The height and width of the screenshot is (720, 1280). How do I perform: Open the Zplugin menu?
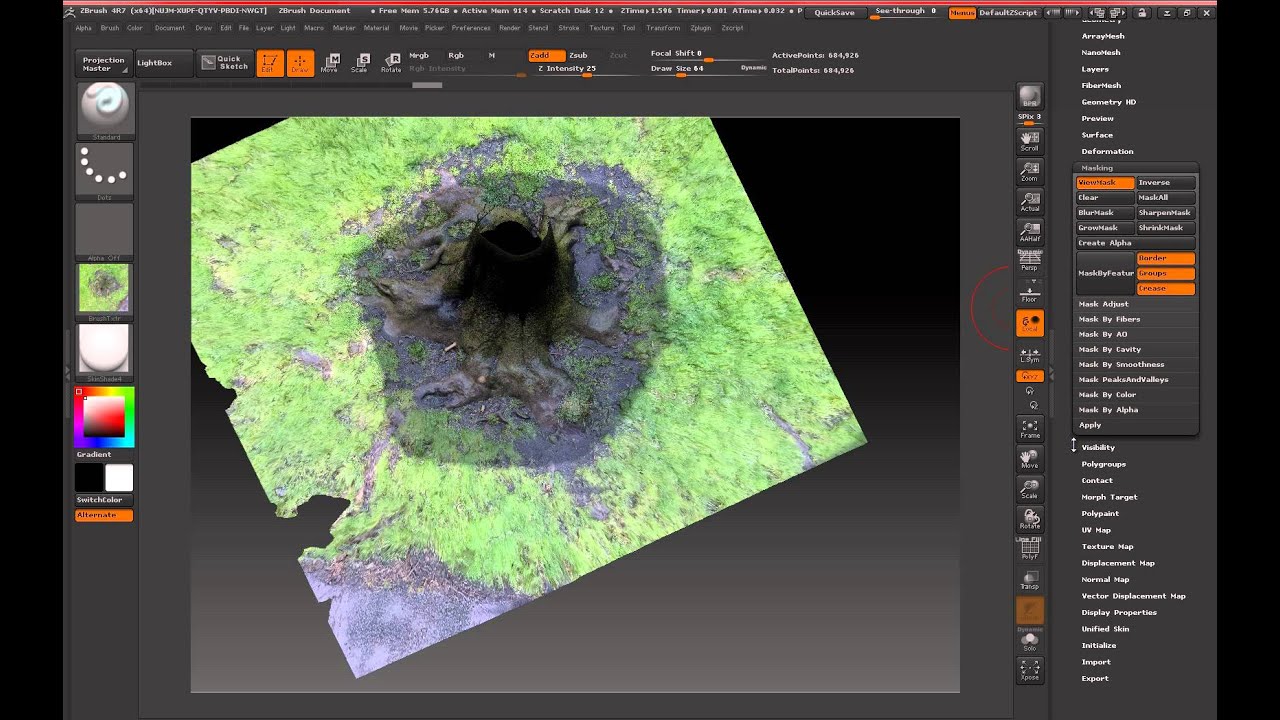pyautogui.click(x=700, y=28)
